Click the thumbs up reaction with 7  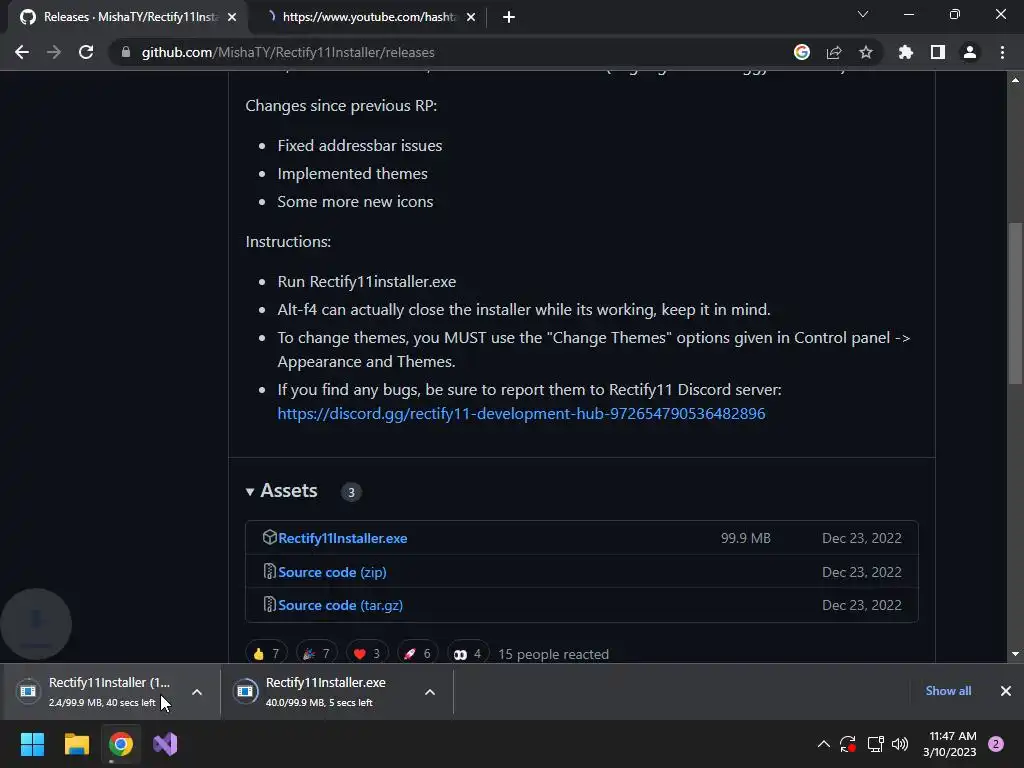tap(266, 654)
